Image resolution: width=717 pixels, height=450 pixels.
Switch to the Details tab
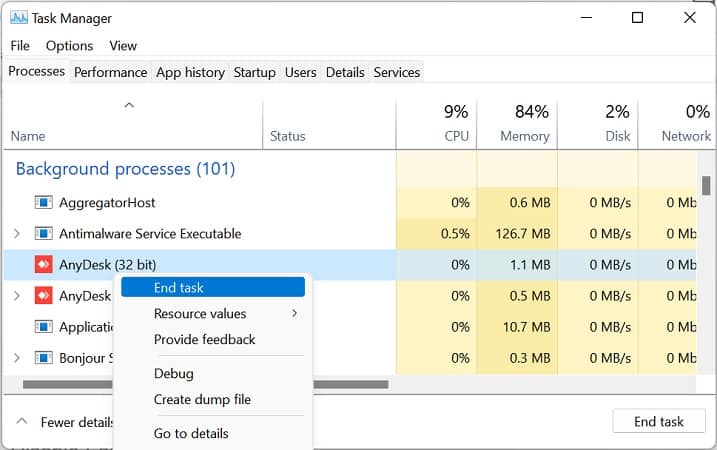345,72
